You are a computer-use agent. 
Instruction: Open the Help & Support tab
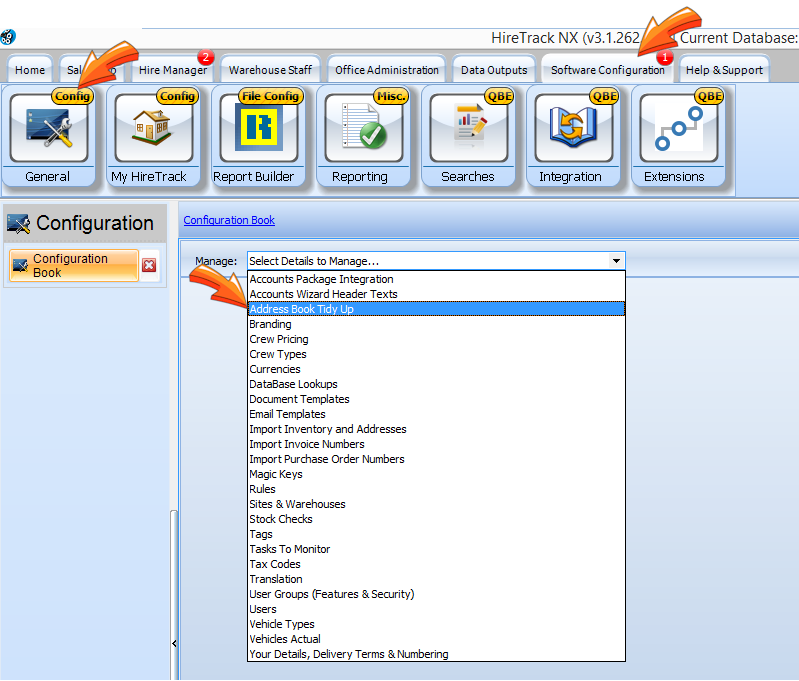click(x=725, y=70)
